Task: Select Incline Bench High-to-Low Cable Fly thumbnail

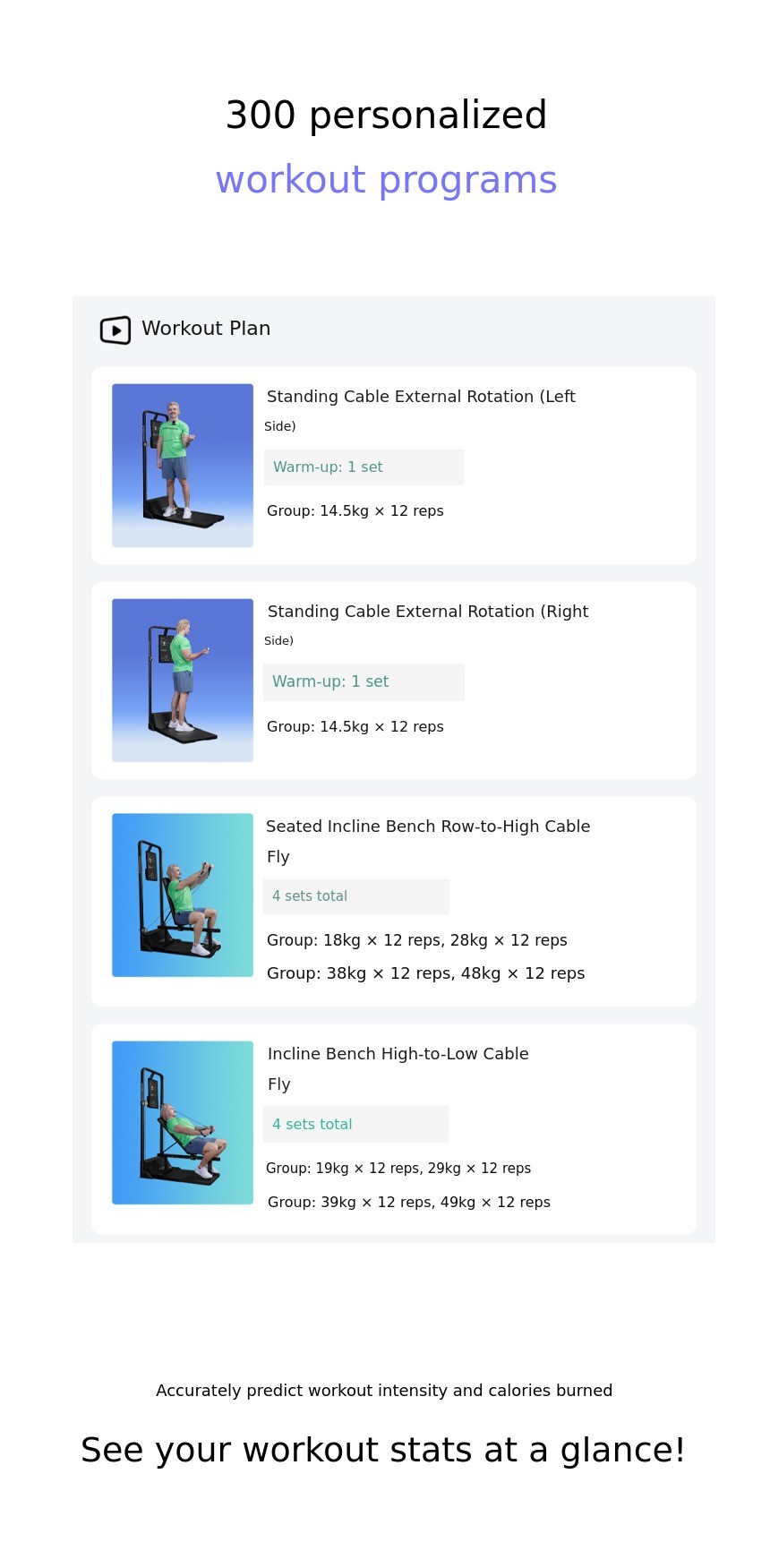Action: [183, 1123]
